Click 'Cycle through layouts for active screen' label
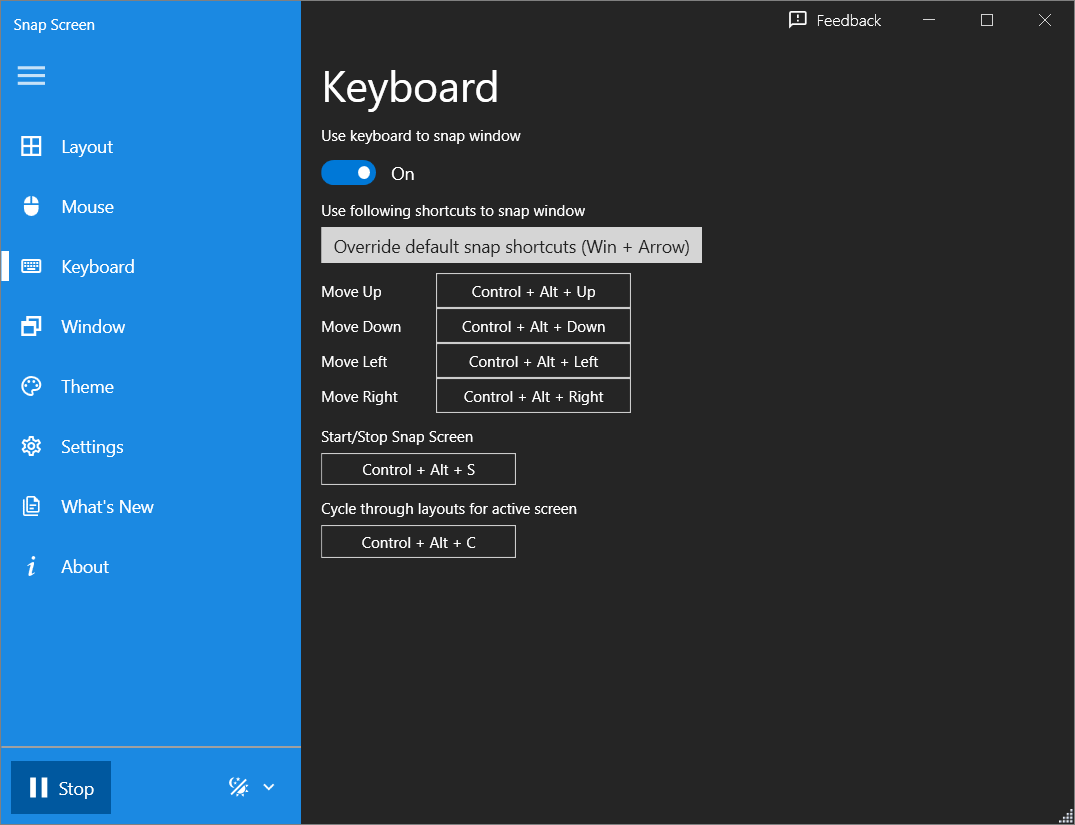 (449, 509)
